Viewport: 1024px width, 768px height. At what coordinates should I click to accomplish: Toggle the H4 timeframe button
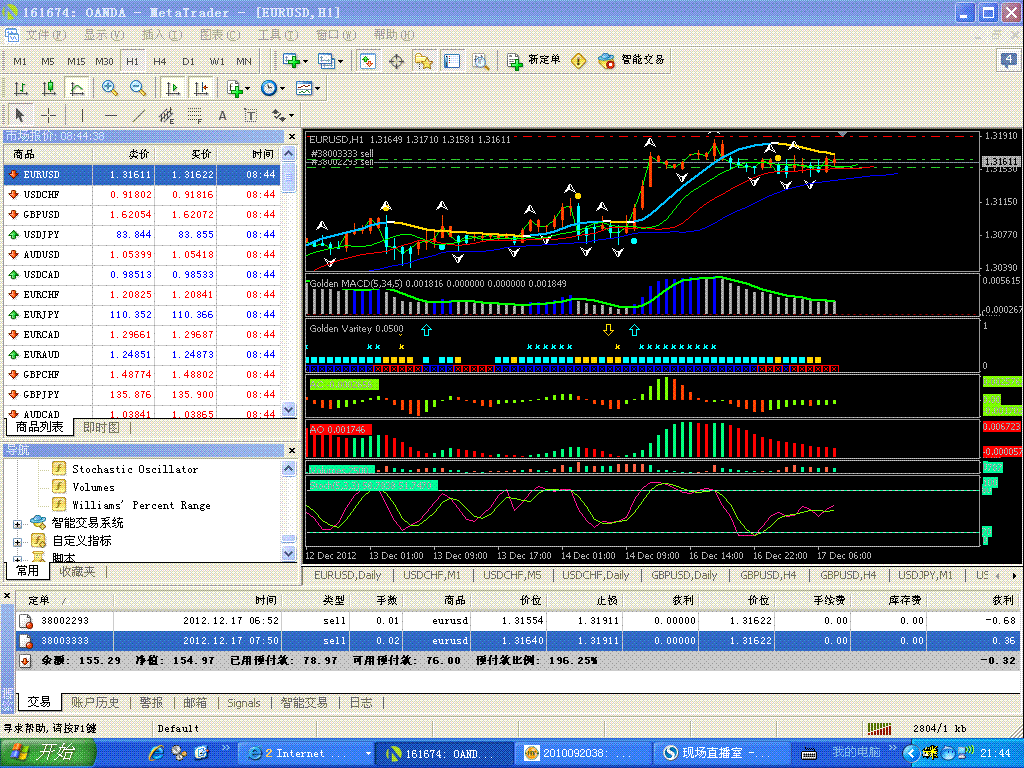click(x=160, y=61)
